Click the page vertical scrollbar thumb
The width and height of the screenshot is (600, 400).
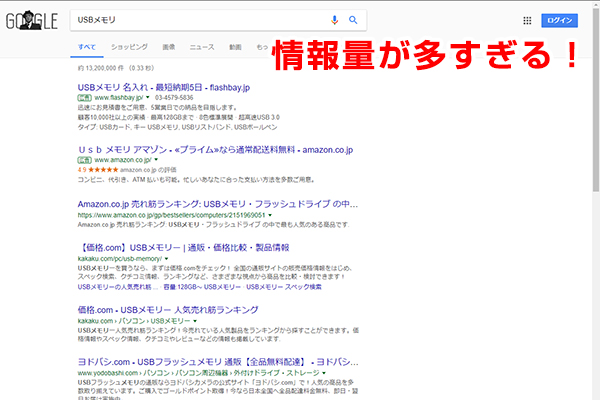pyautogui.click(x=596, y=100)
